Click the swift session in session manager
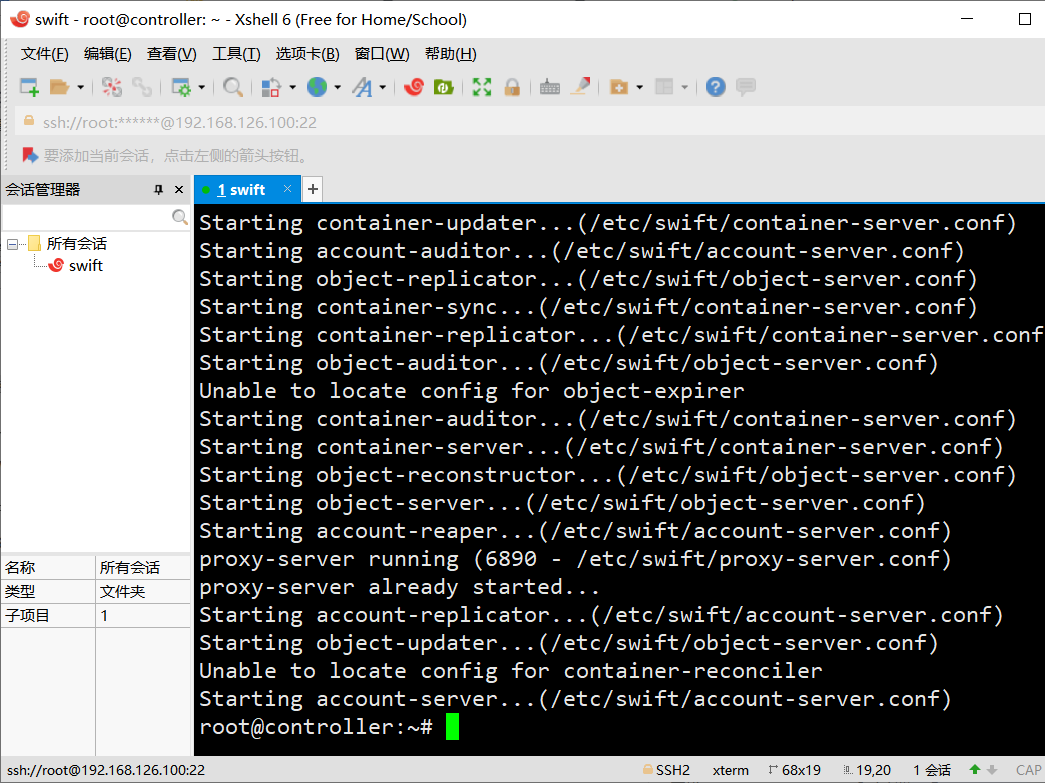Viewport: 1045px width, 783px height. [x=85, y=265]
